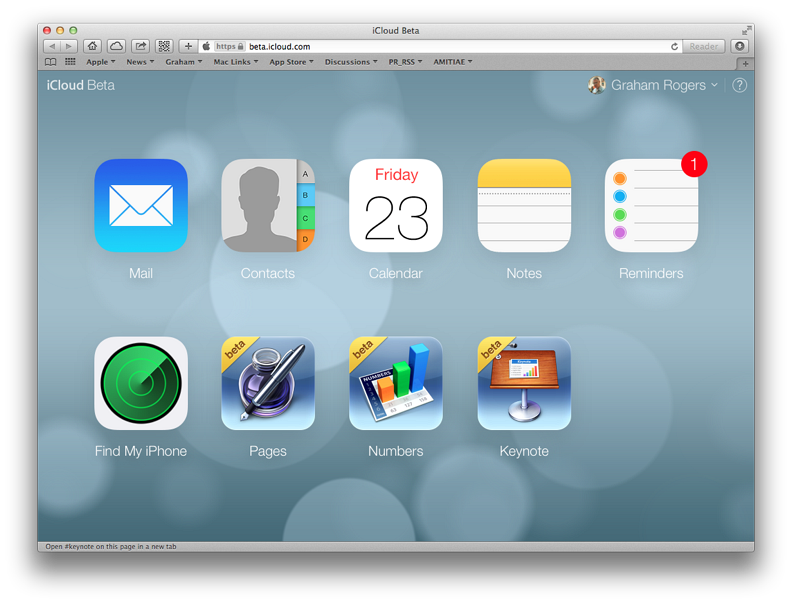The height and width of the screenshot is (604, 792).
Task: Open iCloud Tabs cloud icon
Action: pyautogui.click(x=116, y=46)
